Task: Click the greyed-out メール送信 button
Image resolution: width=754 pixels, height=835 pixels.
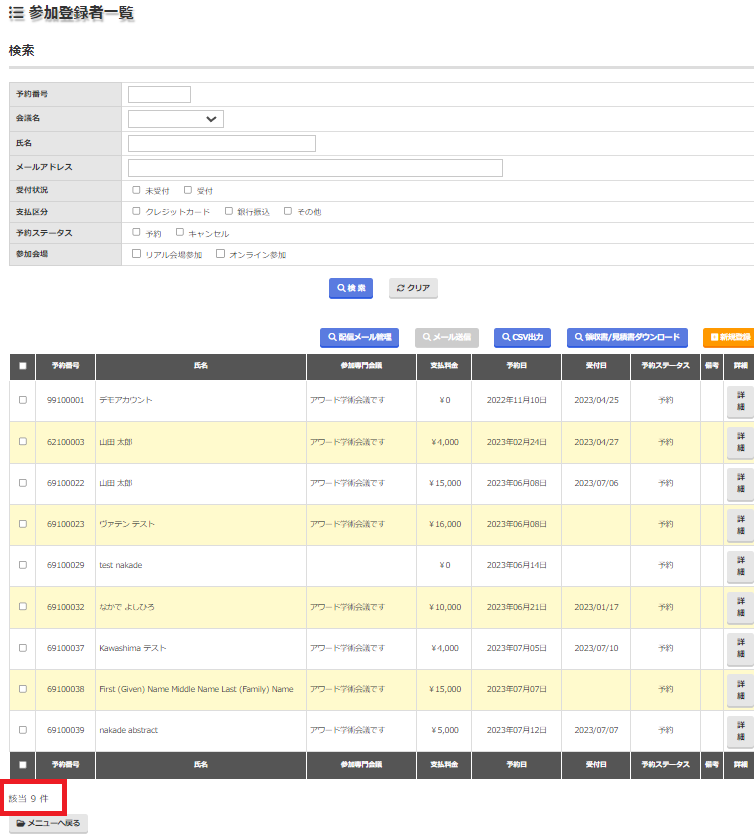Action: pos(447,338)
